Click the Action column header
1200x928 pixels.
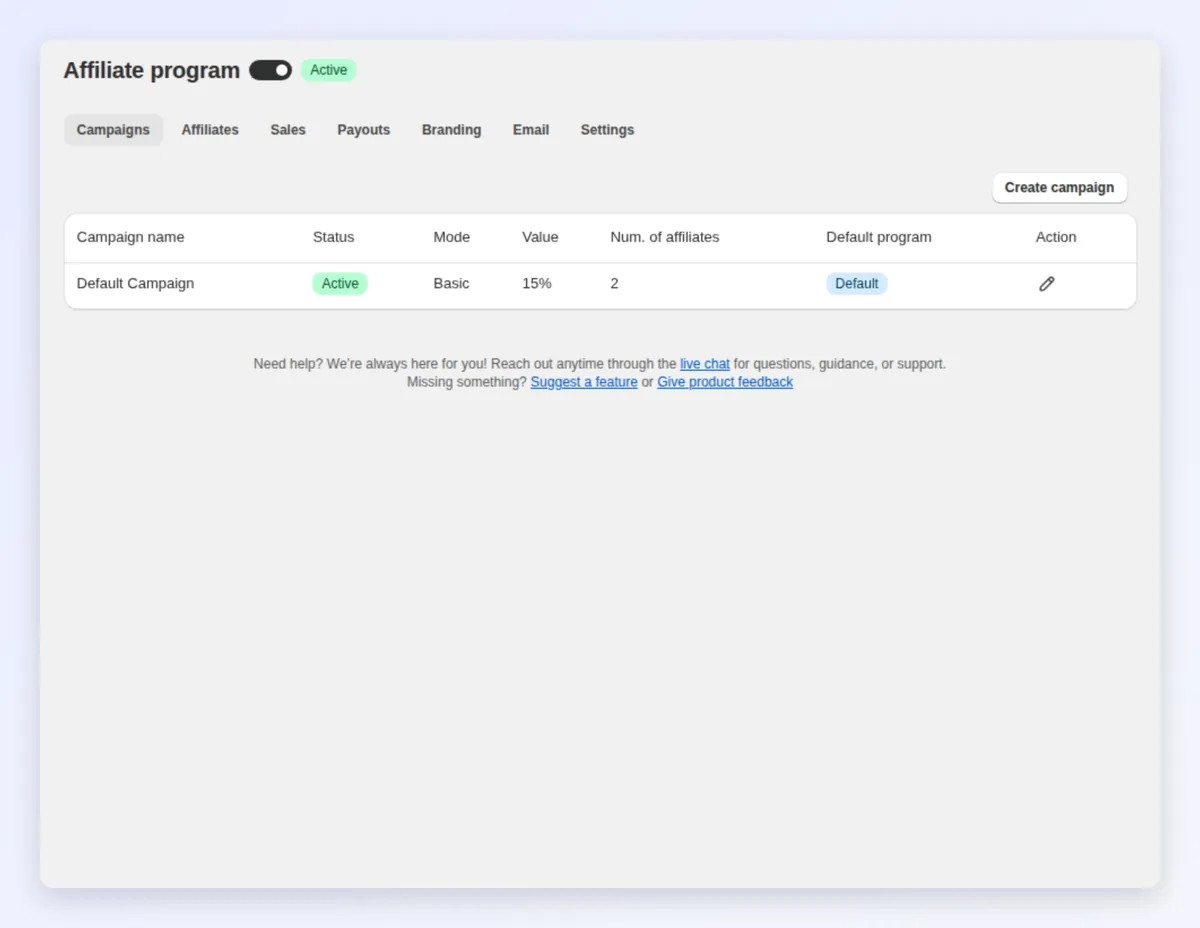[x=1056, y=237]
